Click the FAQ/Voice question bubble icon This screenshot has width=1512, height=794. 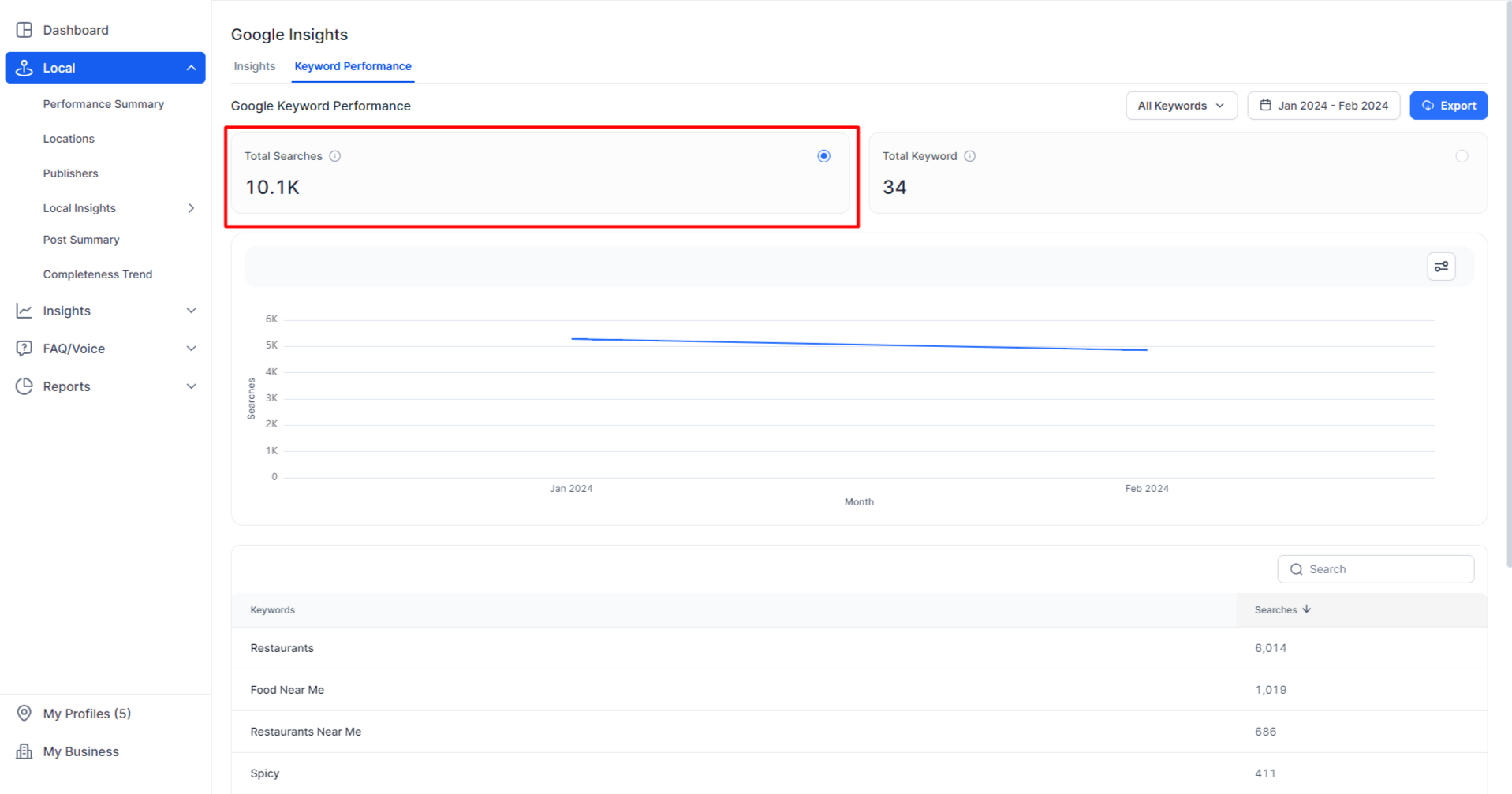[24, 349]
